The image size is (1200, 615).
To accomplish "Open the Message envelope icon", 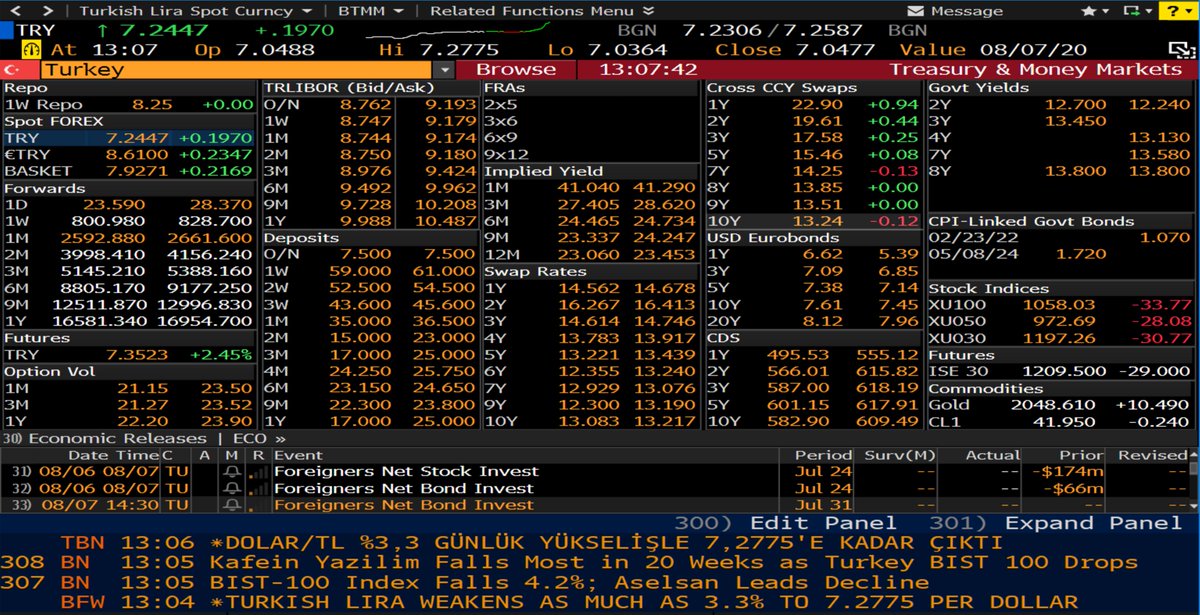I will pyautogui.click(x=915, y=11).
